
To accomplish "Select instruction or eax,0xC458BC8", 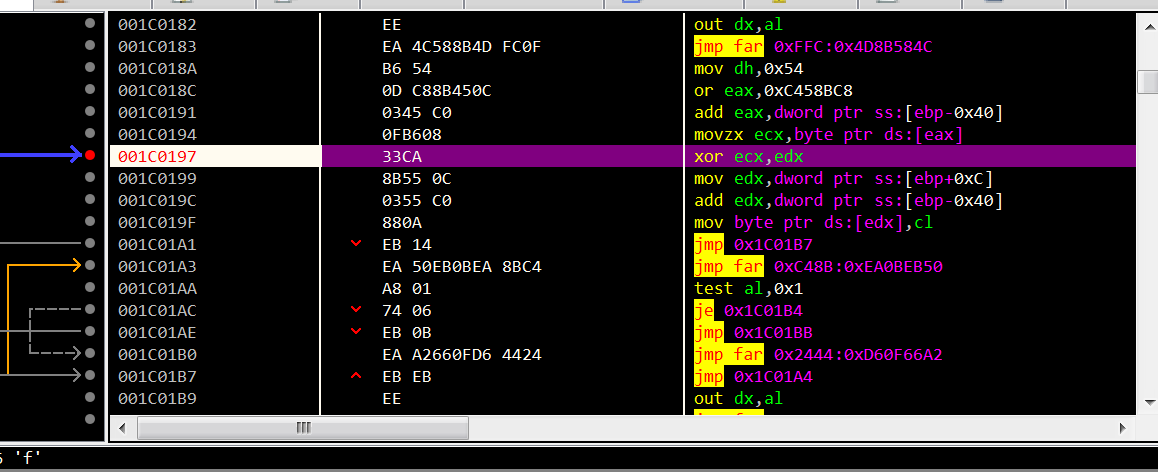I will click(773, 91).
